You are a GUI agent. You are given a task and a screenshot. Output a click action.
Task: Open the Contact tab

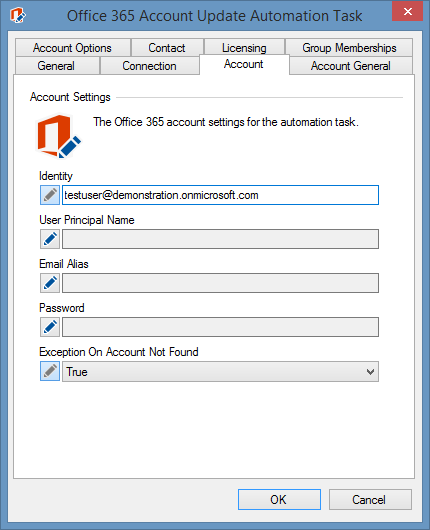pyautogui.click(x=167, y=48)
